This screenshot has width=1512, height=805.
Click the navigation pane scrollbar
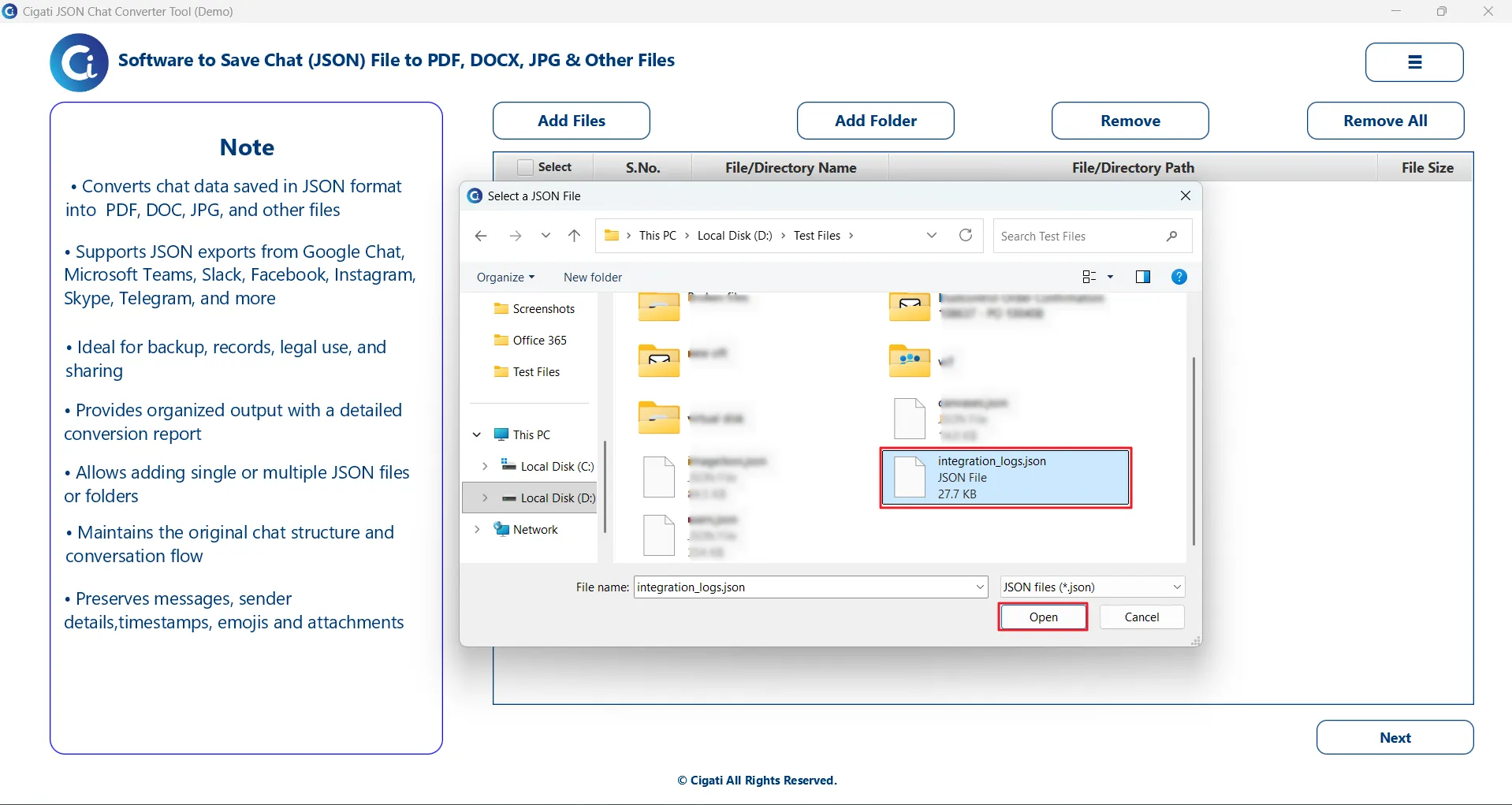point(605,486)
